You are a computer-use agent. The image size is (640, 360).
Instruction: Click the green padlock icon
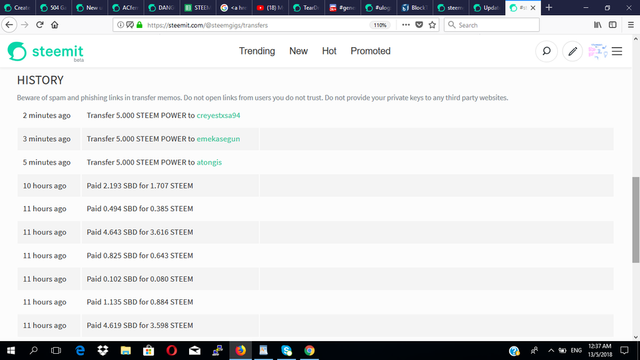pyautogui.click(x=140, y=25)
